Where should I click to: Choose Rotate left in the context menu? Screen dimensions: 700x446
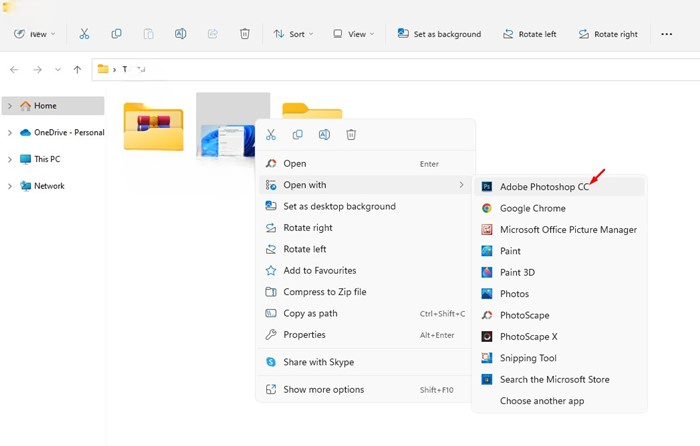tap(364, 250)
